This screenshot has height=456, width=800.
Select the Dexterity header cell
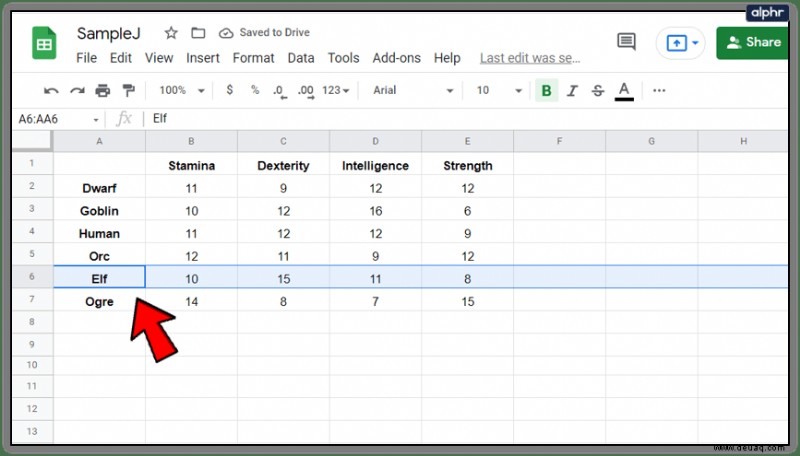283,166
